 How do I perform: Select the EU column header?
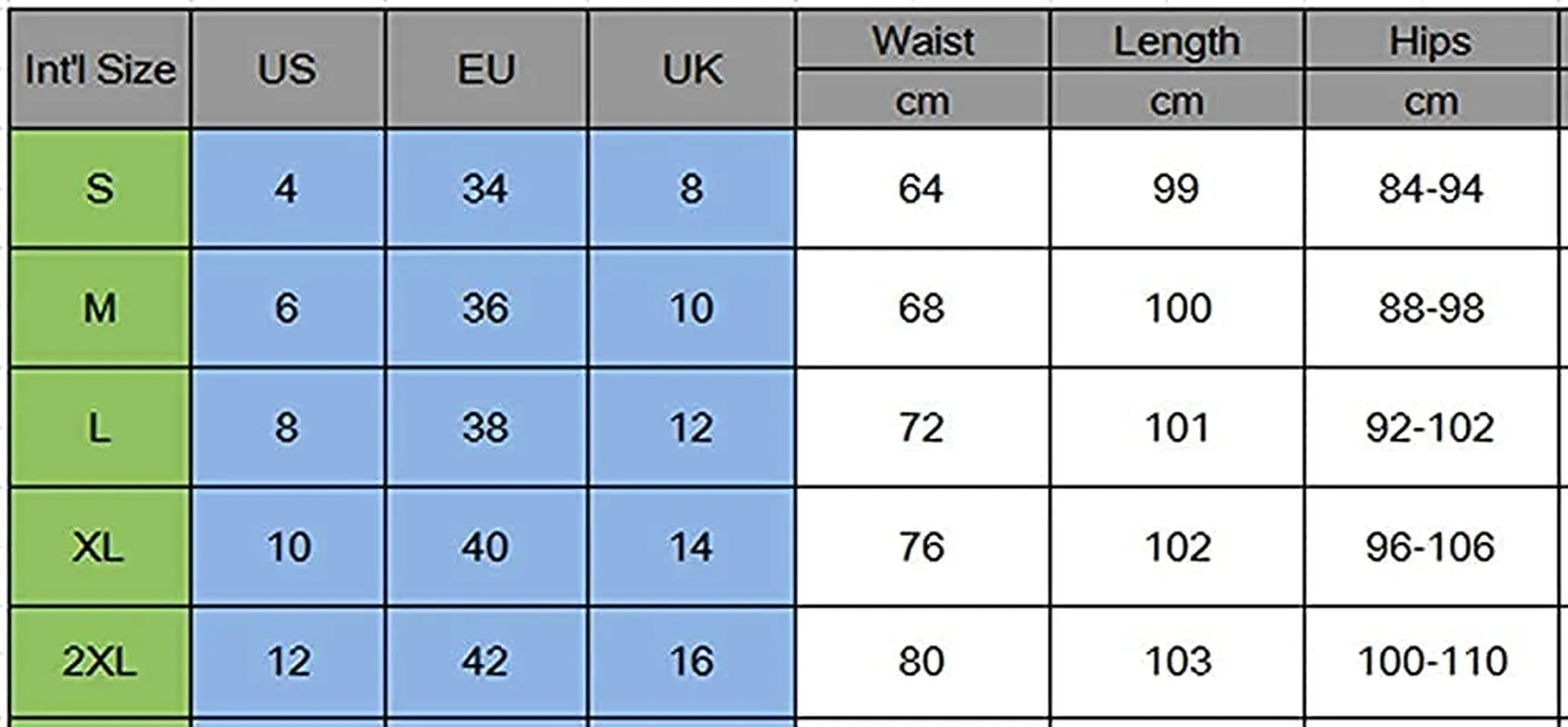(486, 69)
